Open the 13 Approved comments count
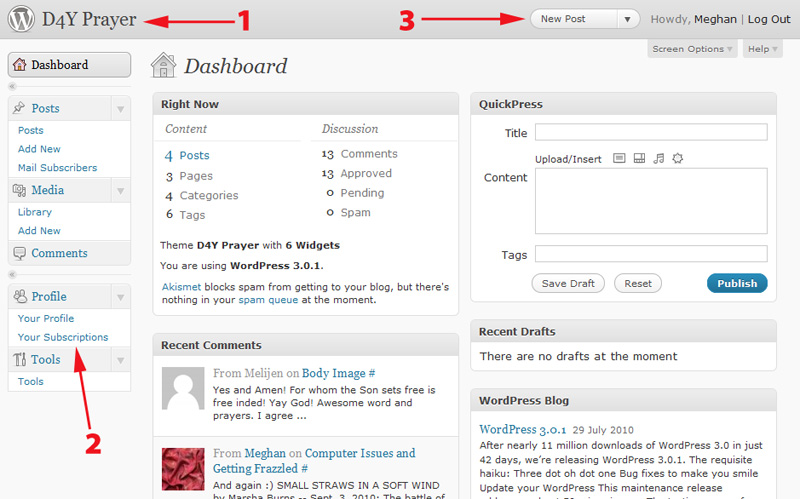The image size is (800, 499). (x=357, y=173)
